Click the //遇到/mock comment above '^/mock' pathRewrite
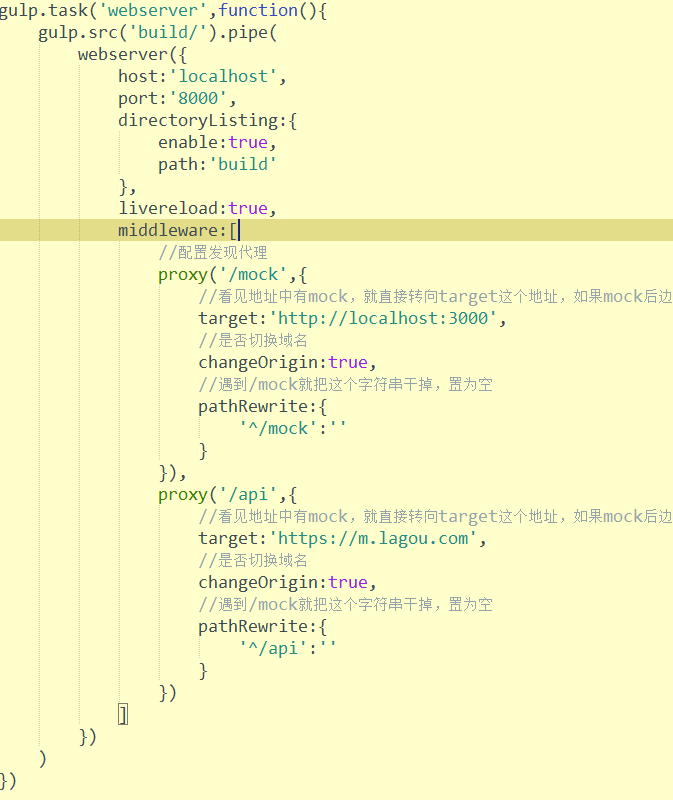Viewport: 673px width, 800px height. coord(345,384)
